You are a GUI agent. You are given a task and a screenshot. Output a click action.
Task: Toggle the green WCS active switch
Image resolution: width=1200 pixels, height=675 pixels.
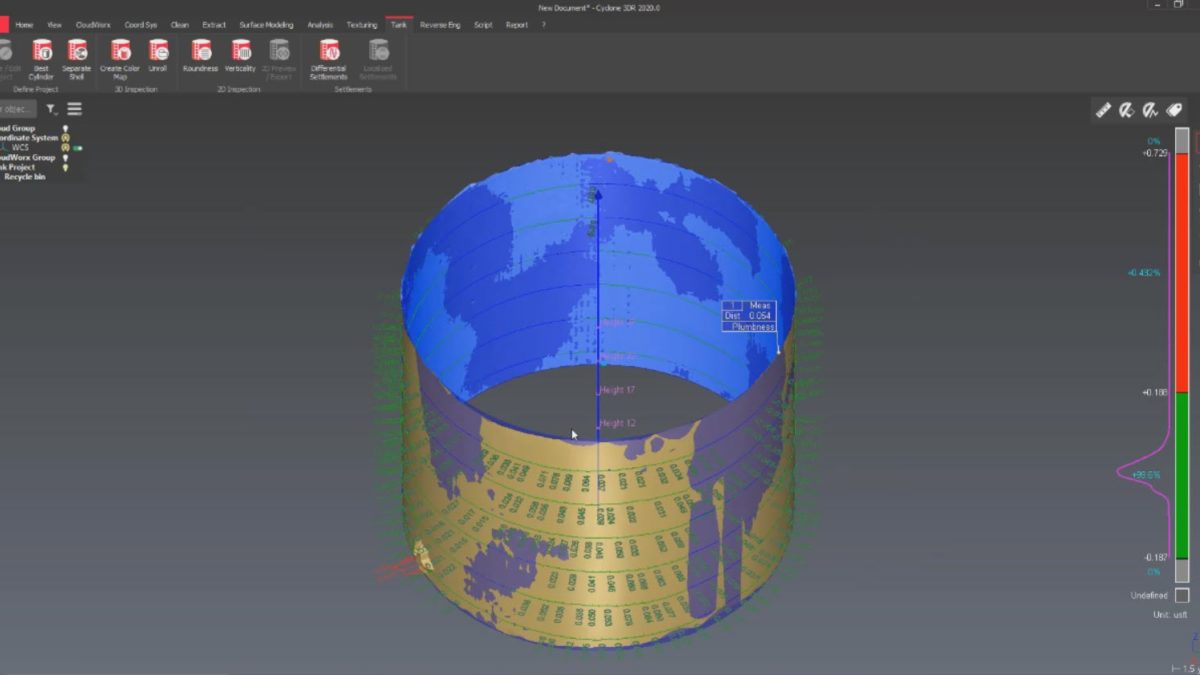point(77,148)
